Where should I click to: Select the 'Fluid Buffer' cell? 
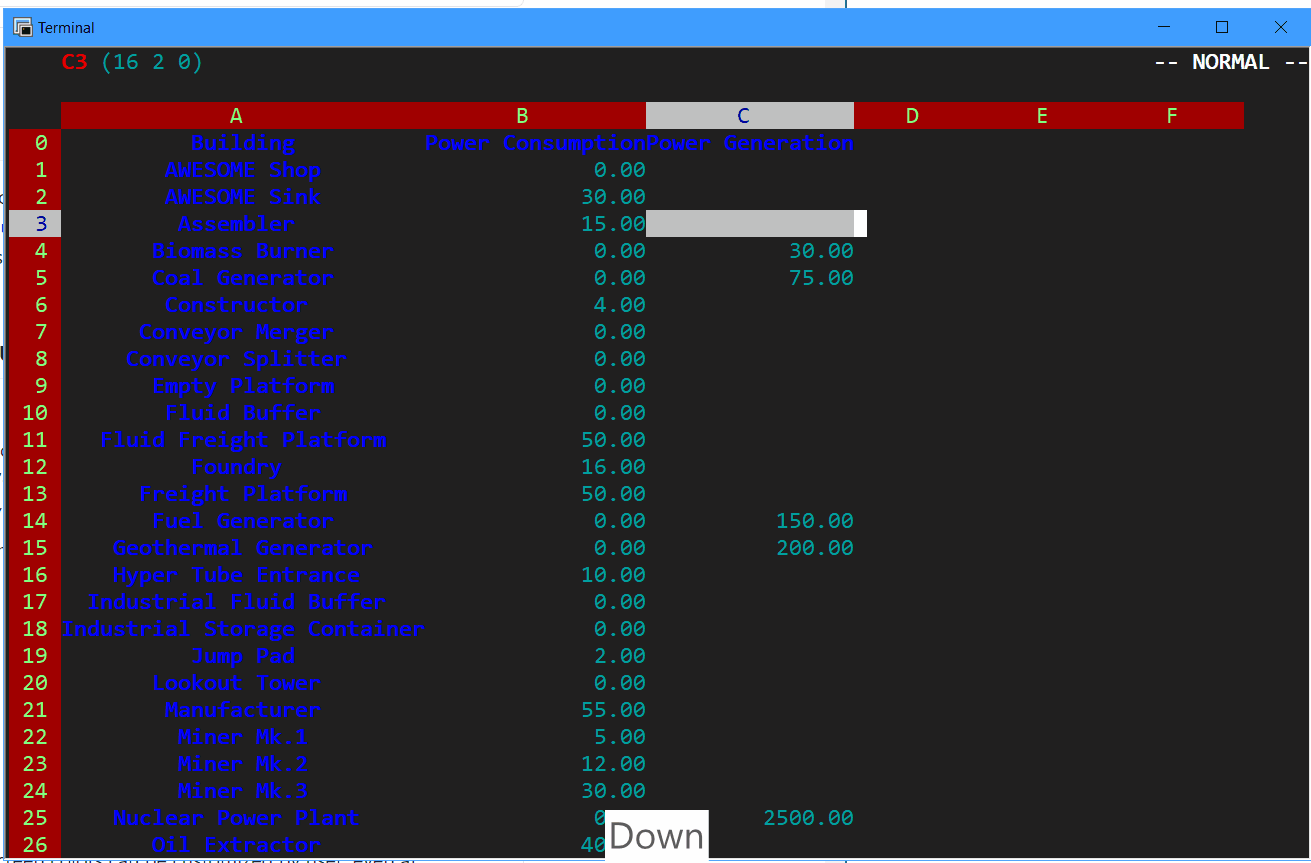pyautogui.click(x=243, y=413)
